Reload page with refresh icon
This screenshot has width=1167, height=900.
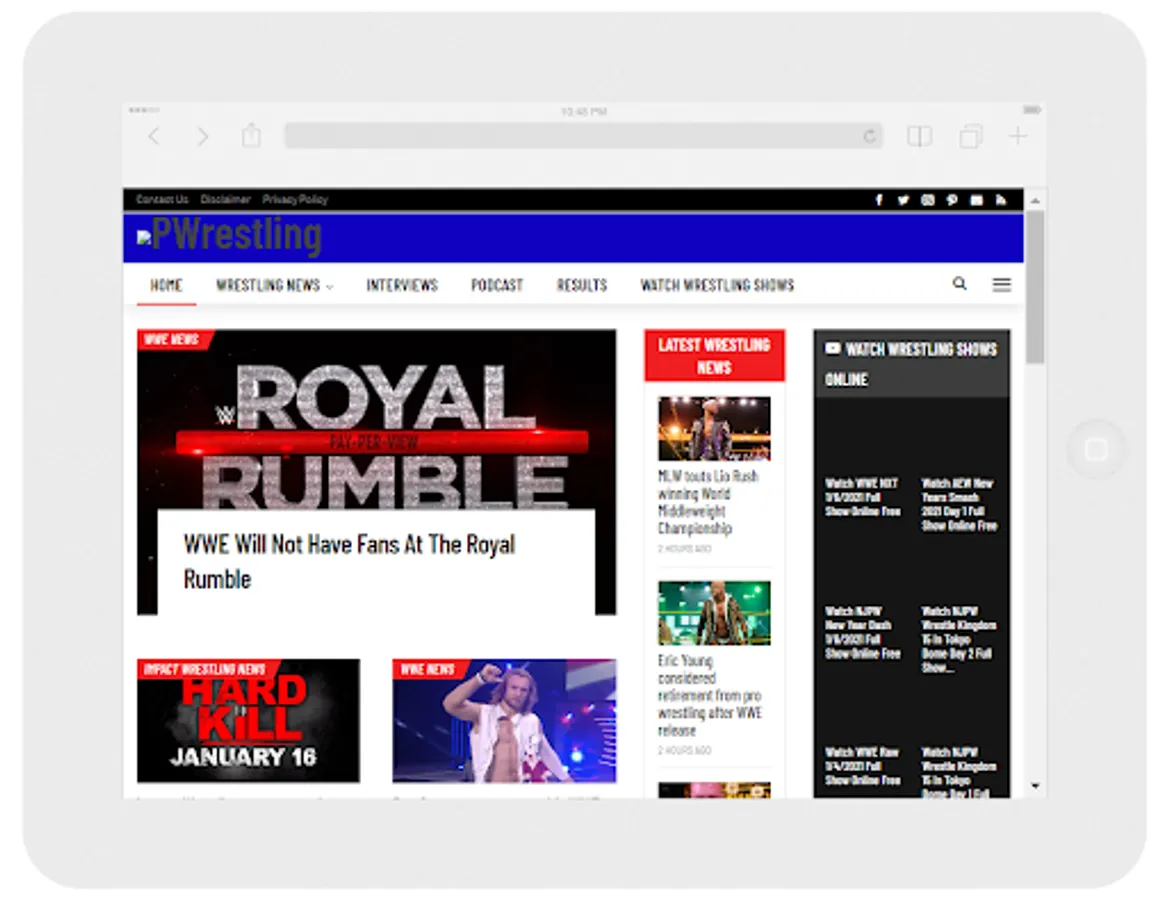(x=869, y=136)
